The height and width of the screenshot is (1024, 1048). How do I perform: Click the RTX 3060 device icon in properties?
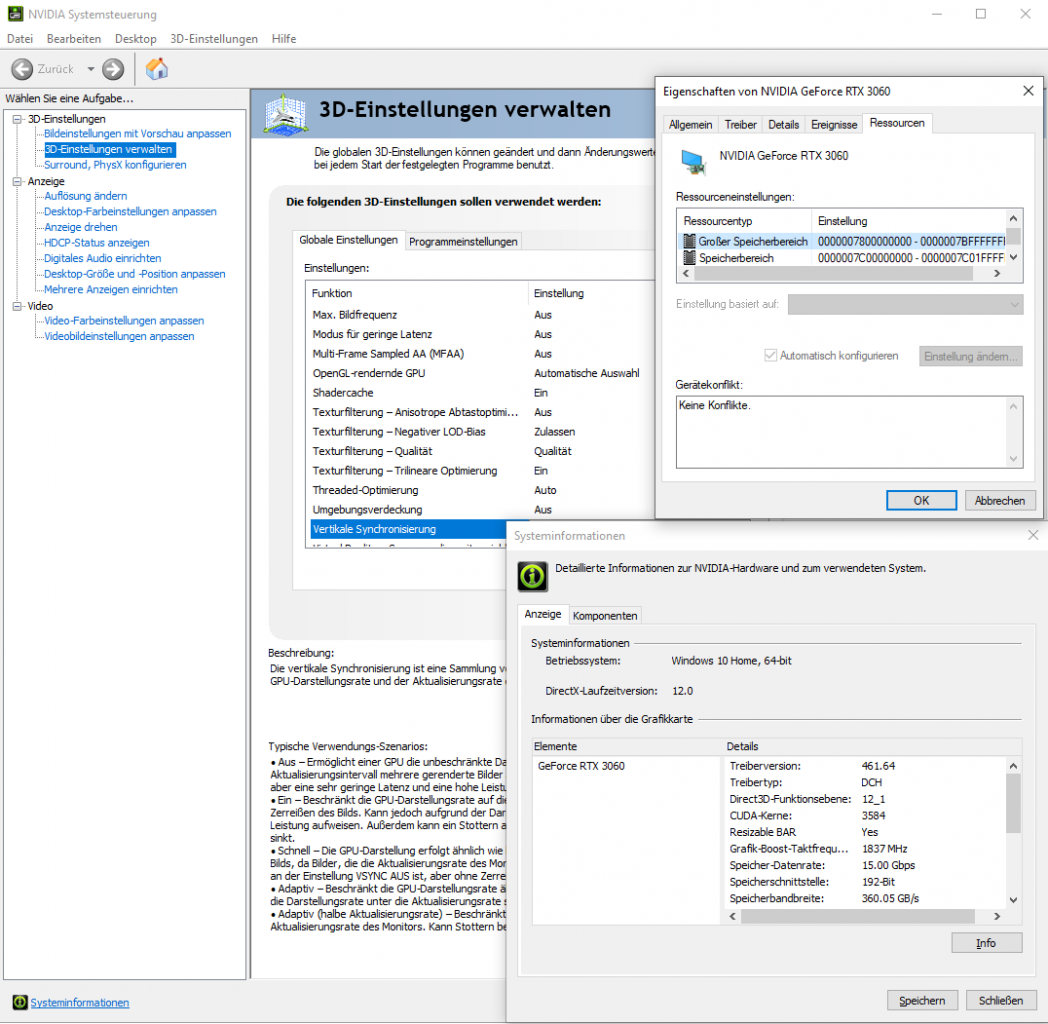pos(693,161)
